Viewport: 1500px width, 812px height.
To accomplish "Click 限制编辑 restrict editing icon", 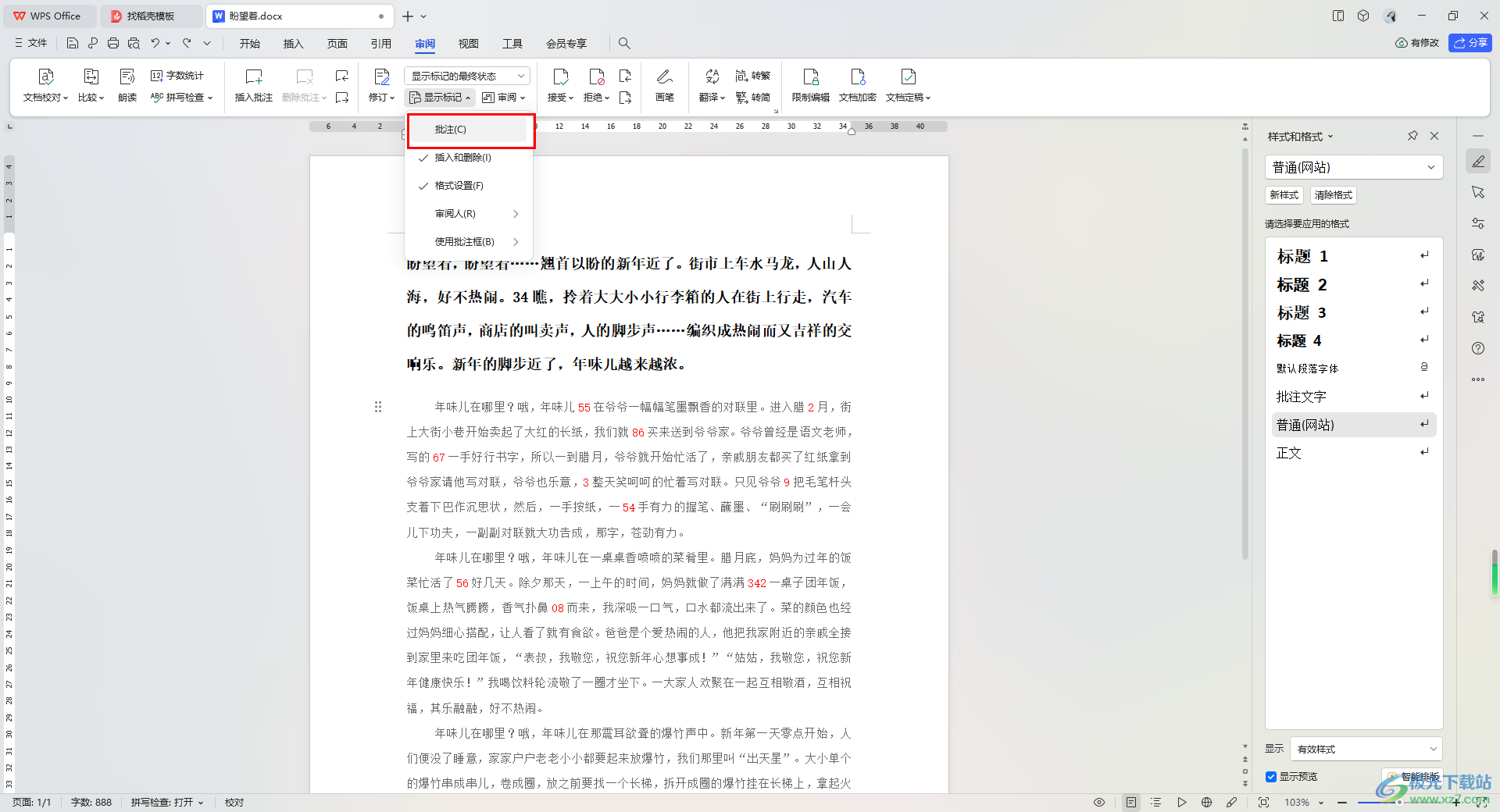I will pos(811,85).
